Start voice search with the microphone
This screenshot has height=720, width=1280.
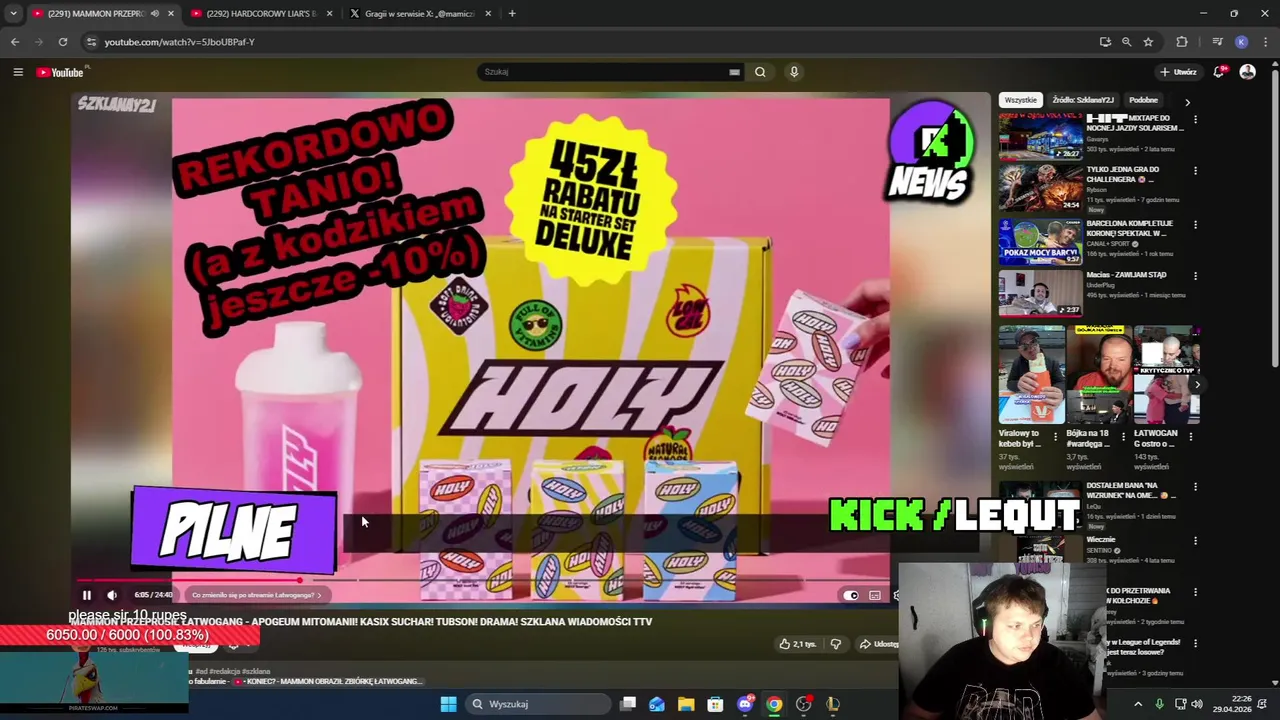click(x=794, y=72)
